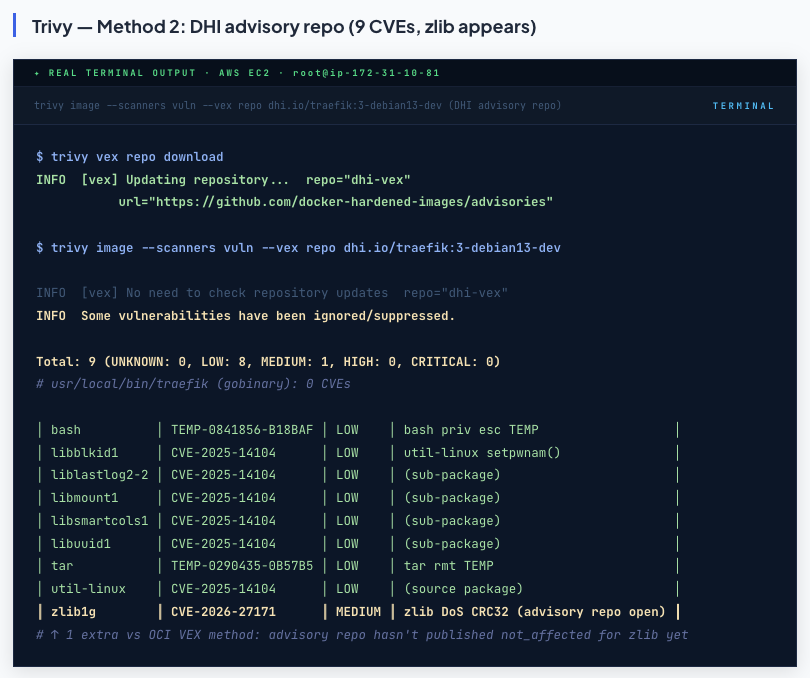This screenshot has height=678, width=810.
Task: Click 'Some vulnerabilities have been ignored/suppressed.' line
Action: click(x=245, y=316)
